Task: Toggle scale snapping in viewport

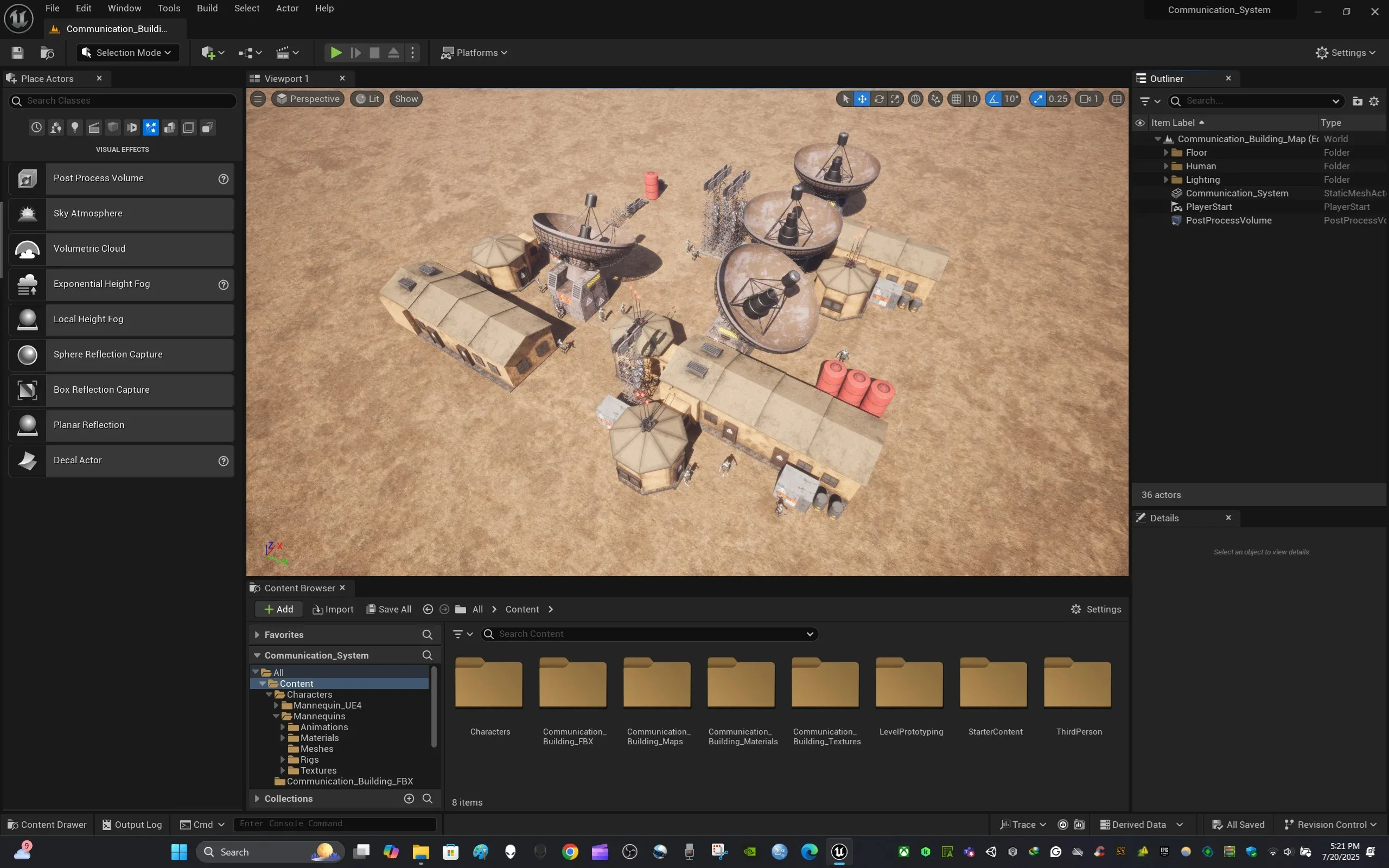Action: [1038, 99]
